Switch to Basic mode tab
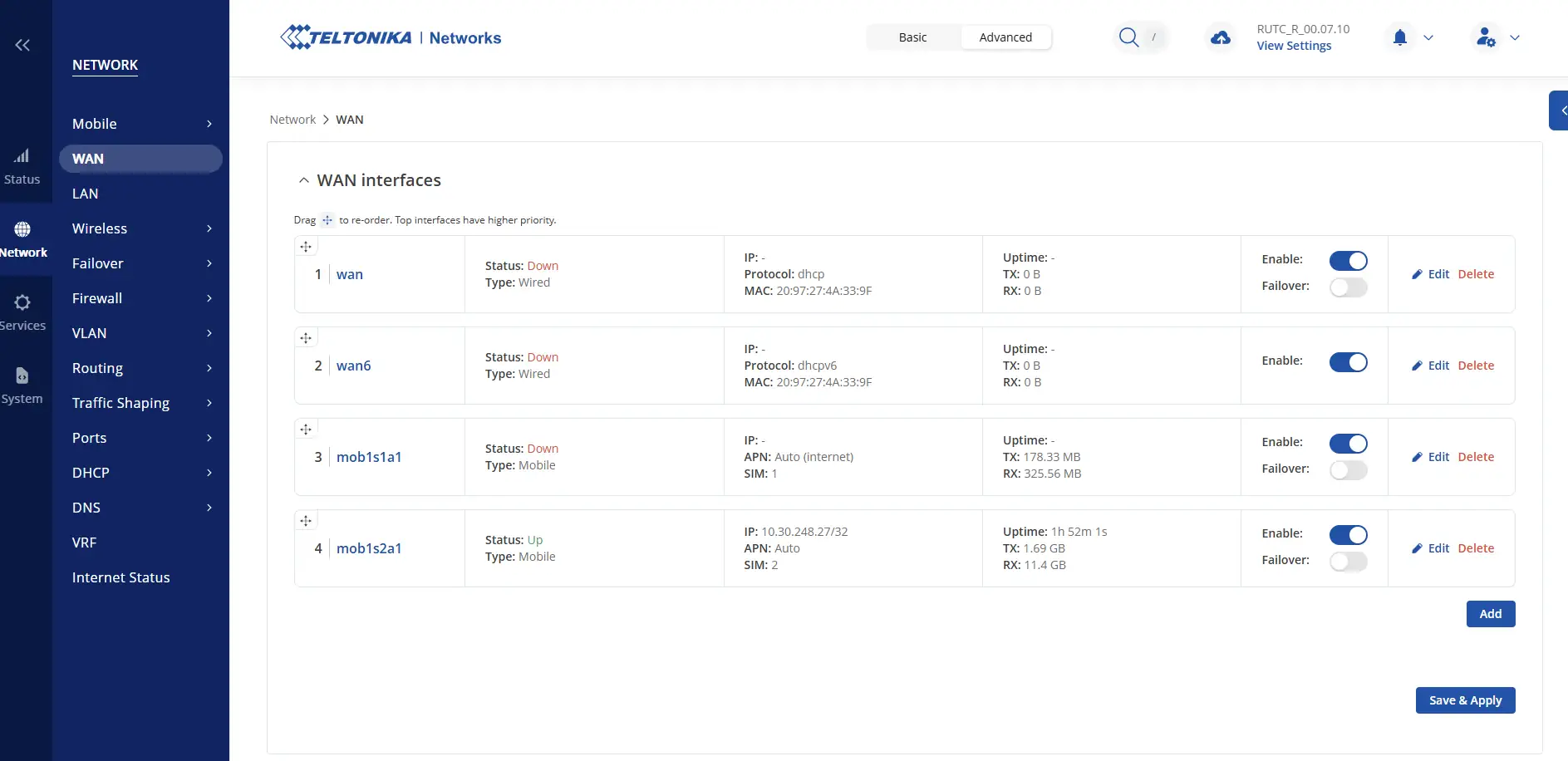The height and width of the screenshot is (761, 1568). (x=912, y=37)
